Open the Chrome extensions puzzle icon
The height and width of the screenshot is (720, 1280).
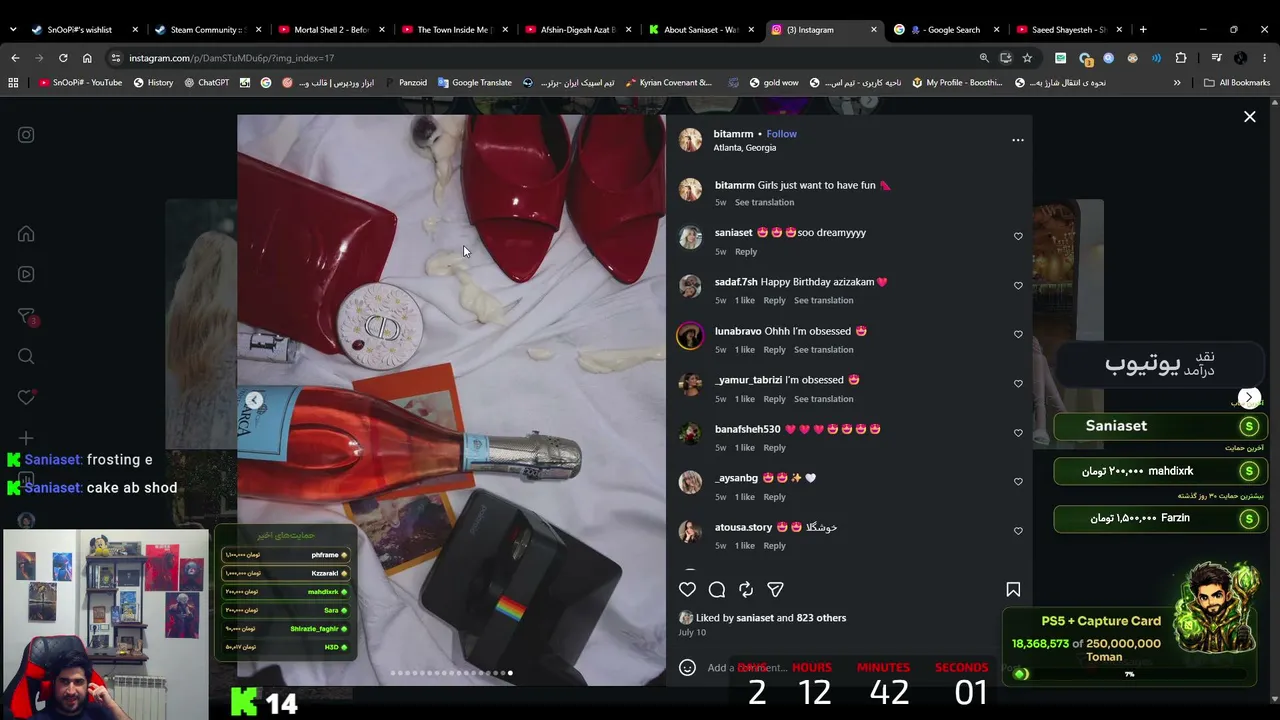[1181, 58]
